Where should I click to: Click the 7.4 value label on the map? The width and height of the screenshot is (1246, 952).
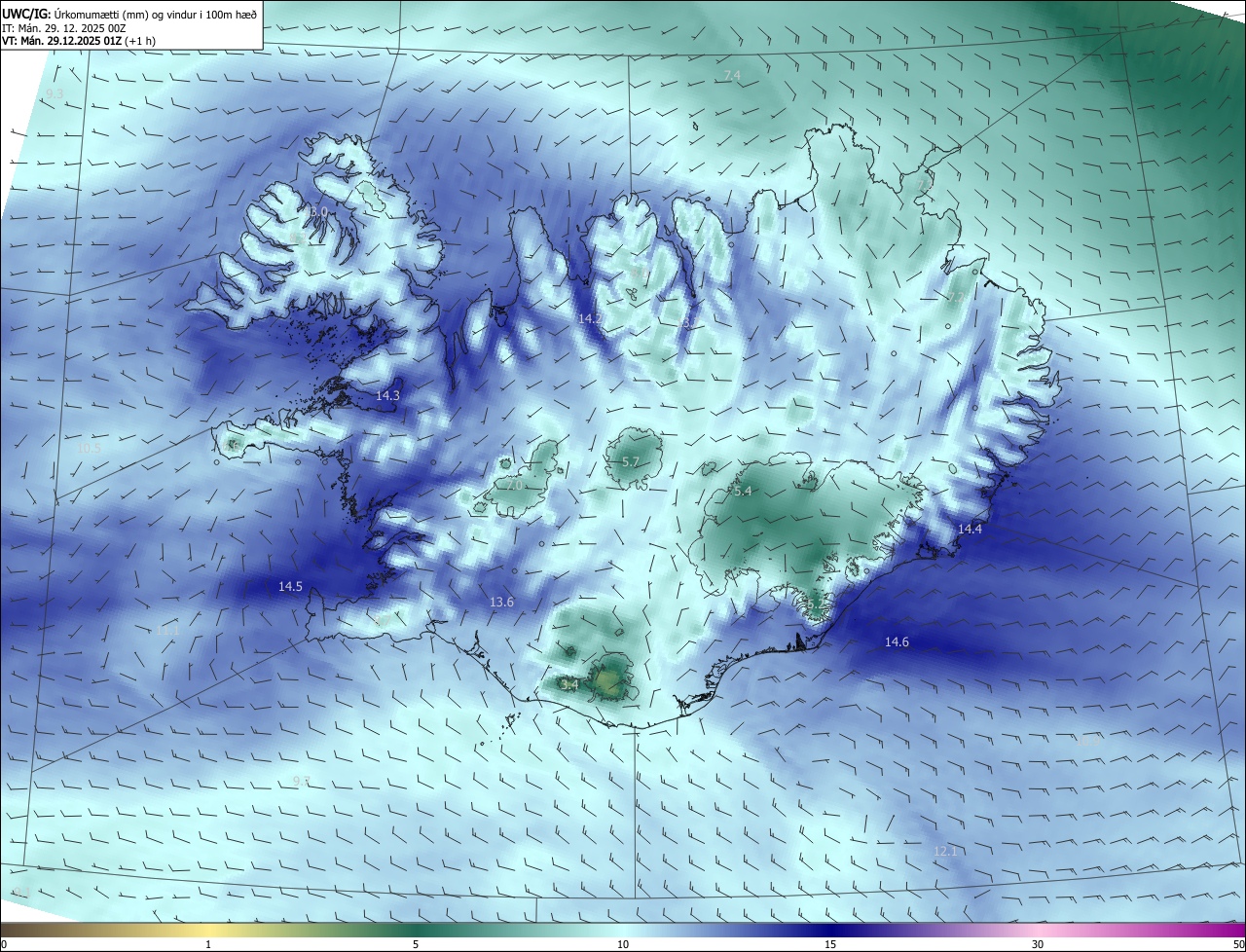tap(732, 75)
